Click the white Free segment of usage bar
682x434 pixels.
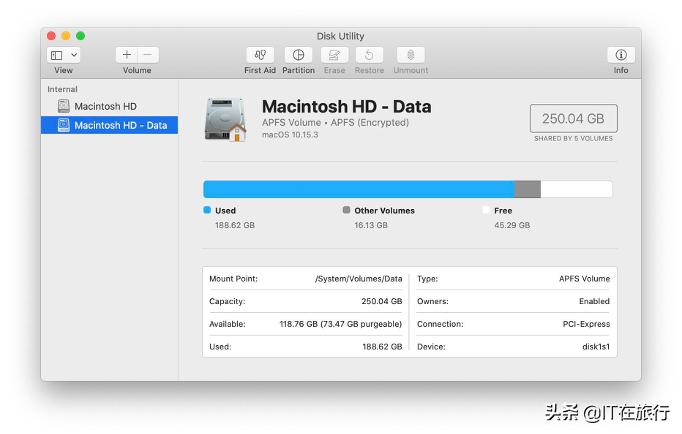(576, 190)
